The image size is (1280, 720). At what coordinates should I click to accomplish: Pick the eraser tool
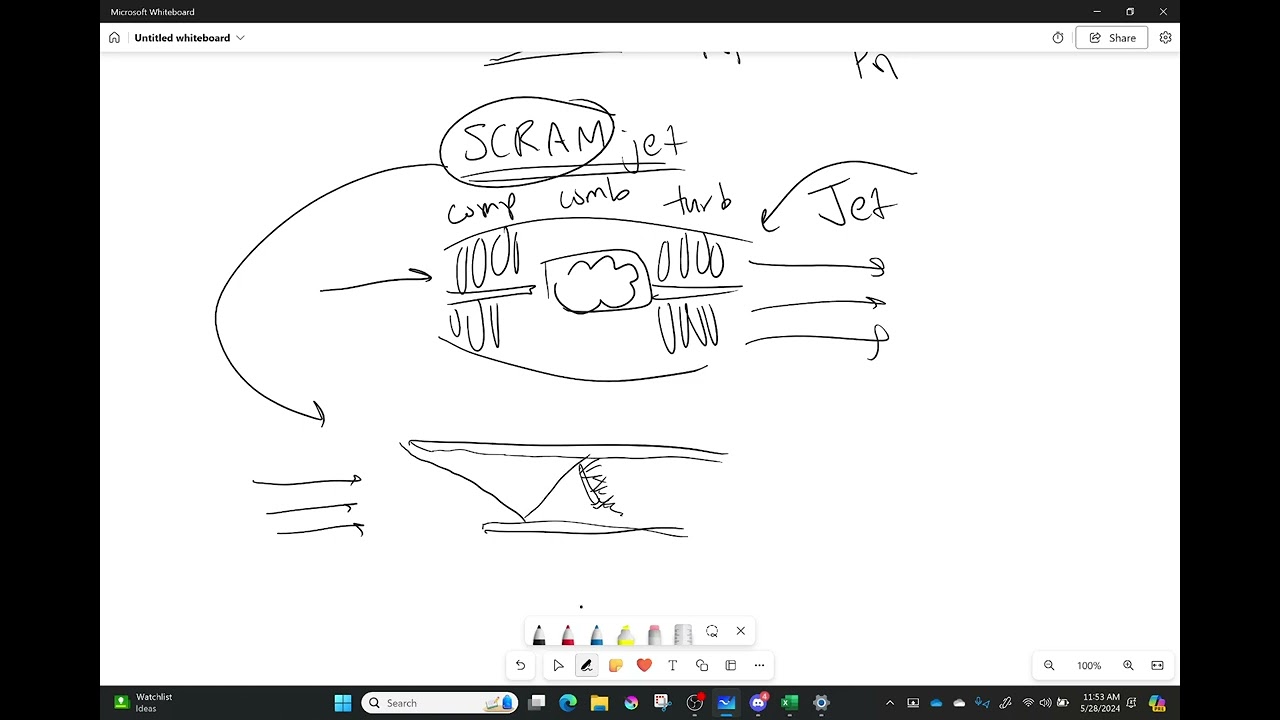tap(654, 633)
